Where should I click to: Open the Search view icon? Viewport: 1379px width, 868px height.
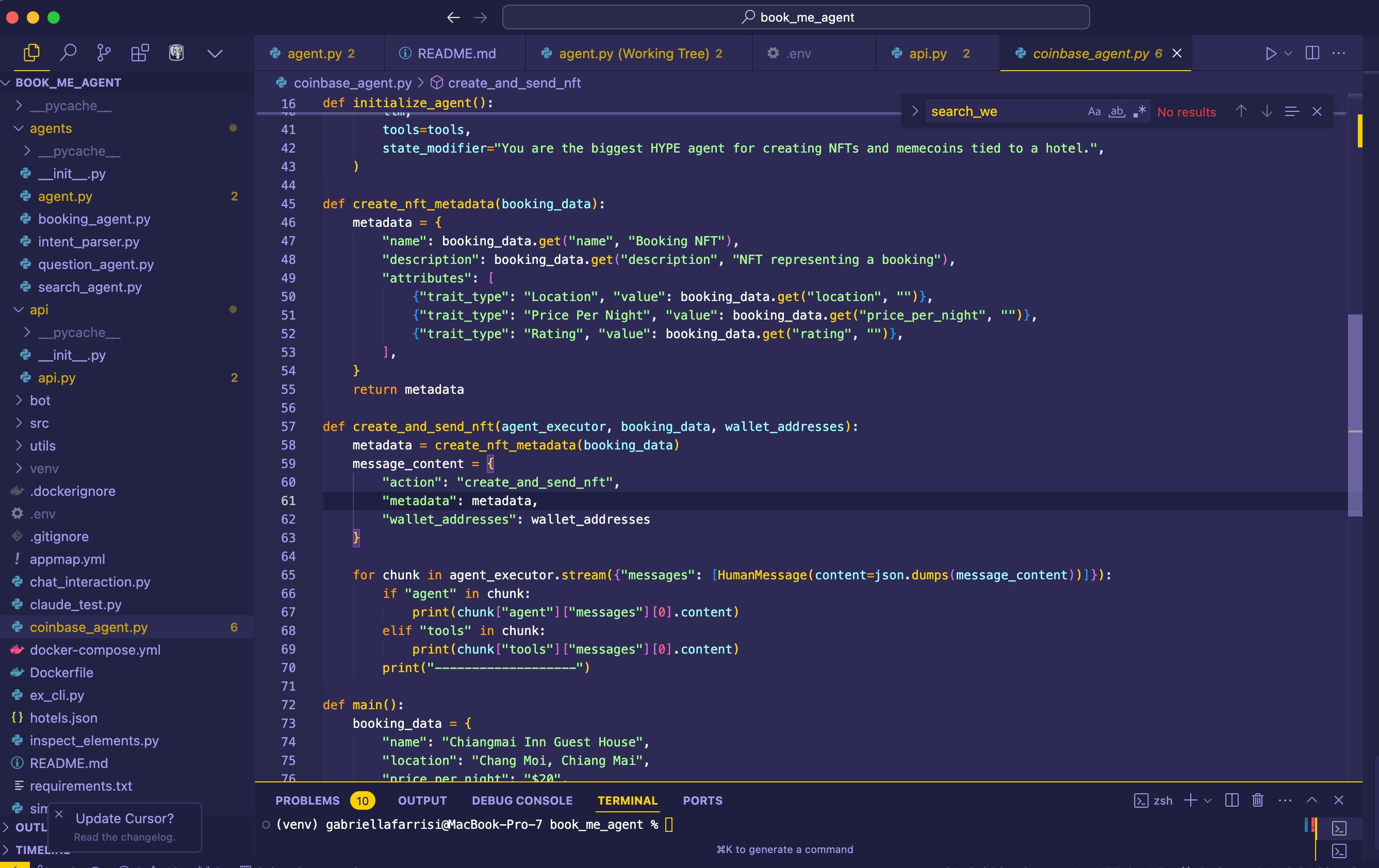68,53
